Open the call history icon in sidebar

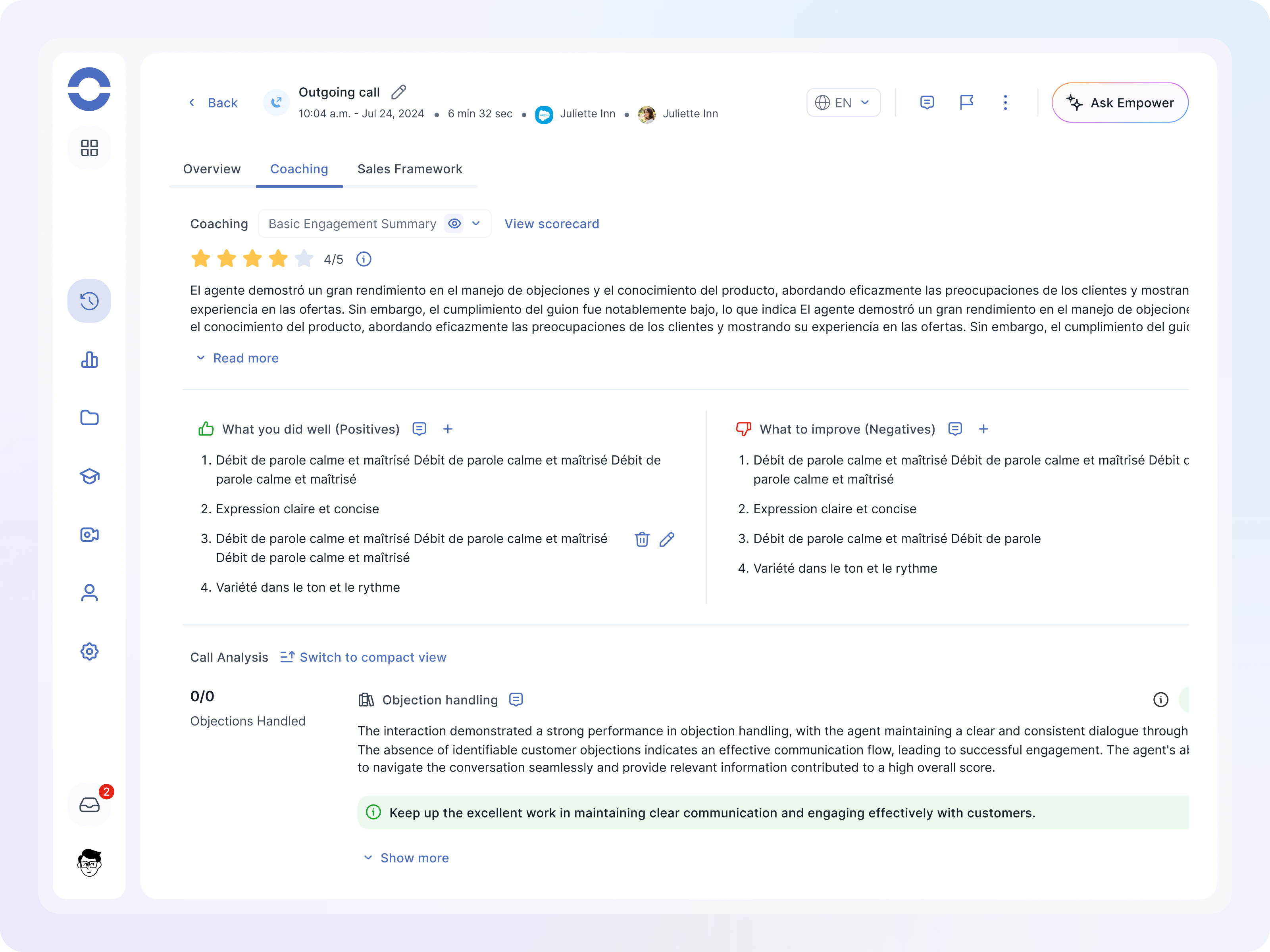(x=90, y=301)
